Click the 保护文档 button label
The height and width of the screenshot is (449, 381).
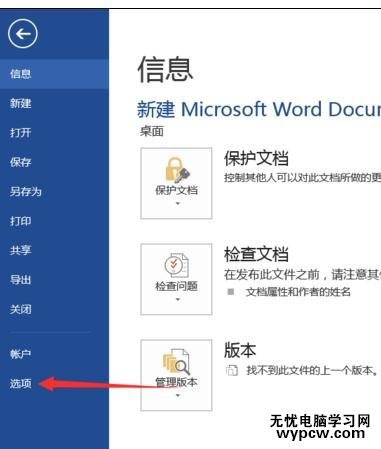(176, 190)
